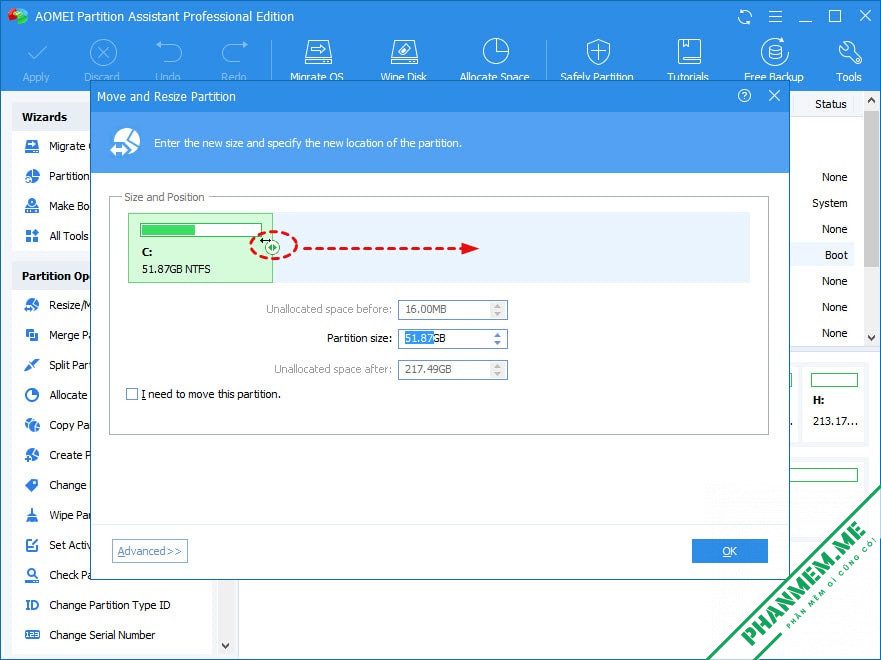Click the dialog help question mark icon
This screenshot has width=881, height=660.
click(744, 96)
